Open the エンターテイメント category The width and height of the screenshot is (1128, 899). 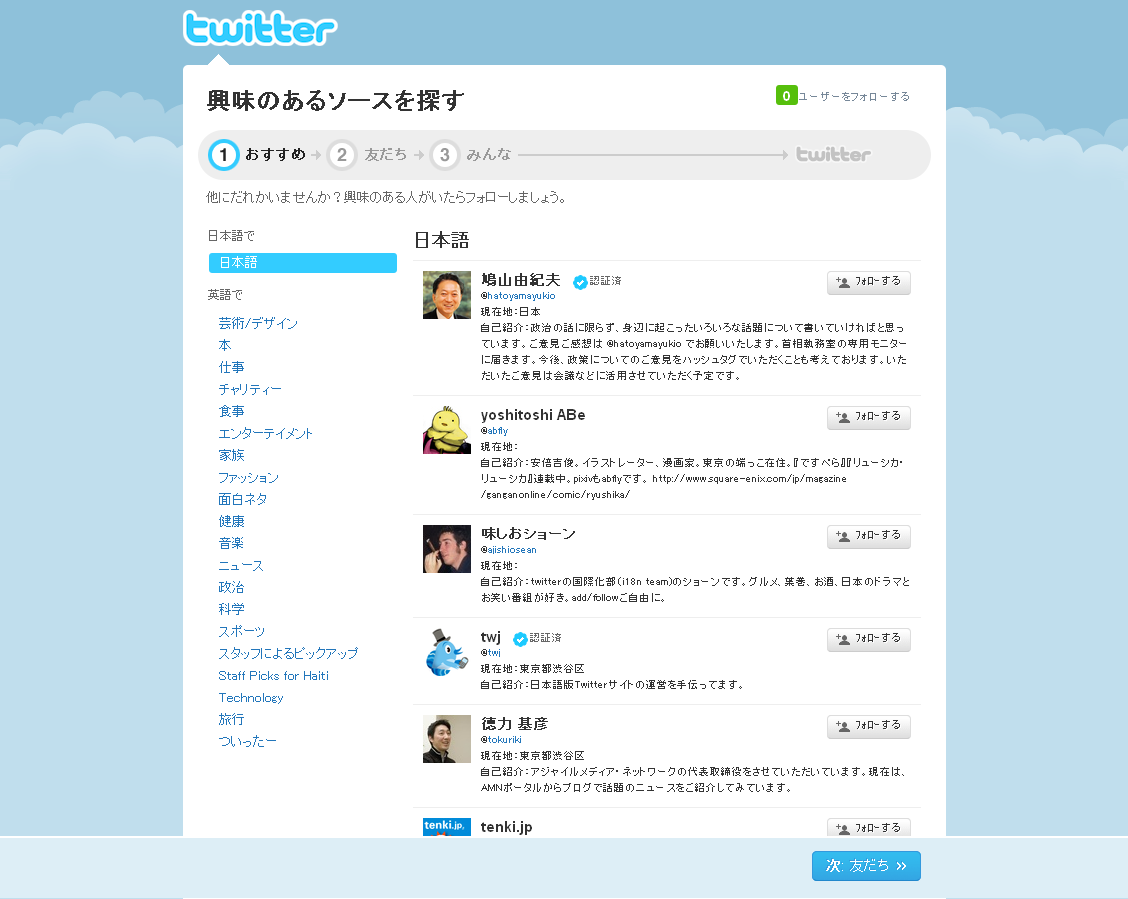[265, 434]
